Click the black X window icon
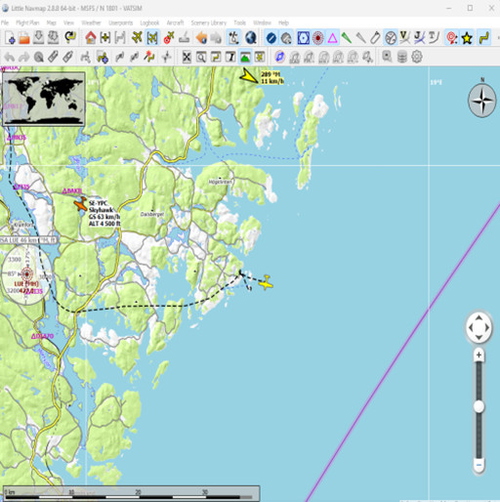Viewport: 500px width, 502px height. pyautogui.click(x=187, y=57)
